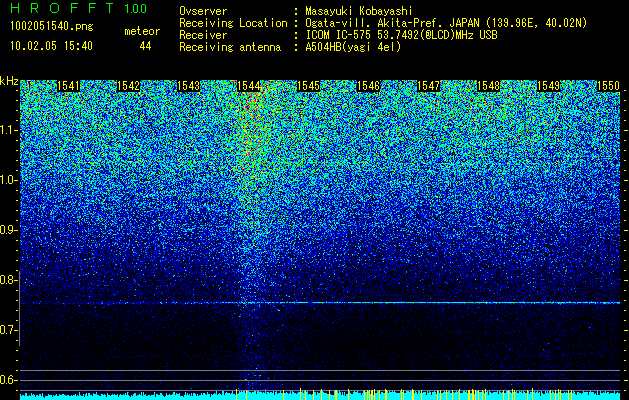
Task: Click the 1541 time marker
Action: (69, 86)
